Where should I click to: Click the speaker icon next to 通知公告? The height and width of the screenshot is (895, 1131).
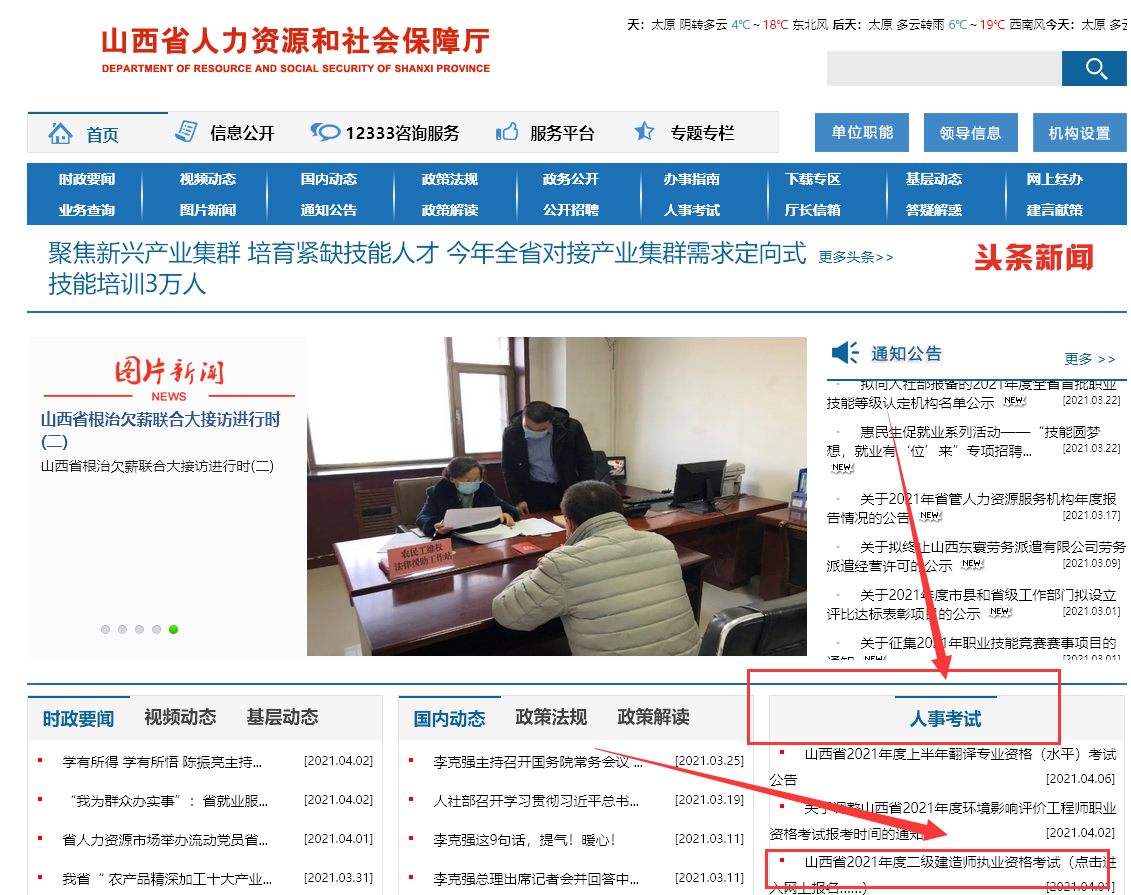845,352
